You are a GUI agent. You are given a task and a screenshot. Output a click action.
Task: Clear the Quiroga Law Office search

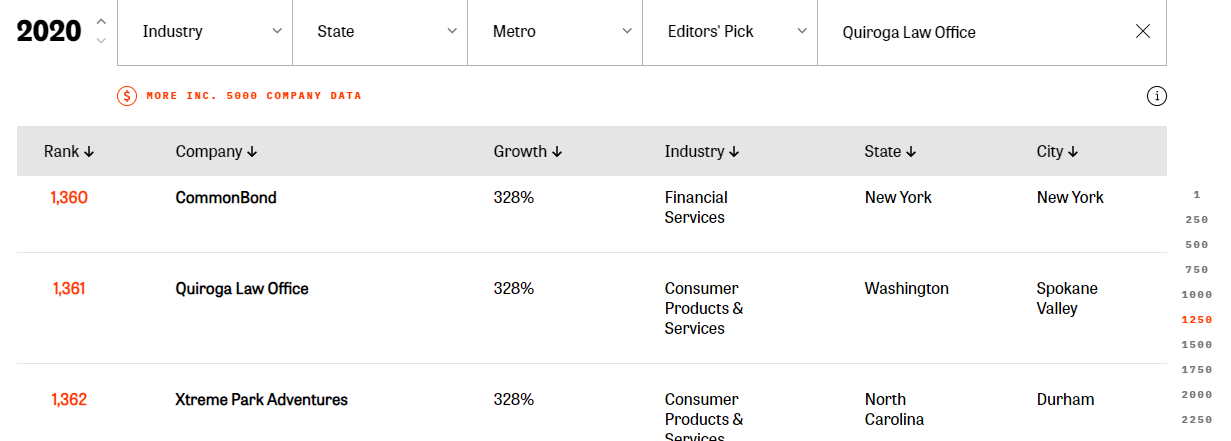tap(1143, 31)
